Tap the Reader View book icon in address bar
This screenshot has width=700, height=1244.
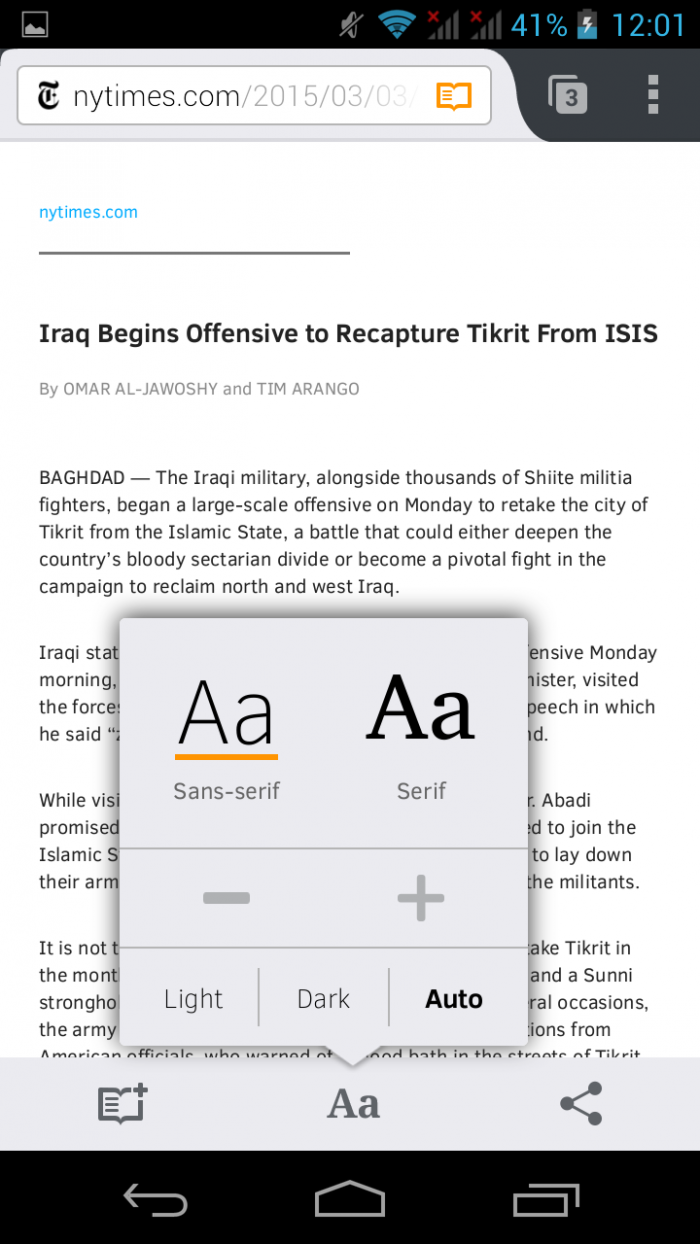point(453,96)
